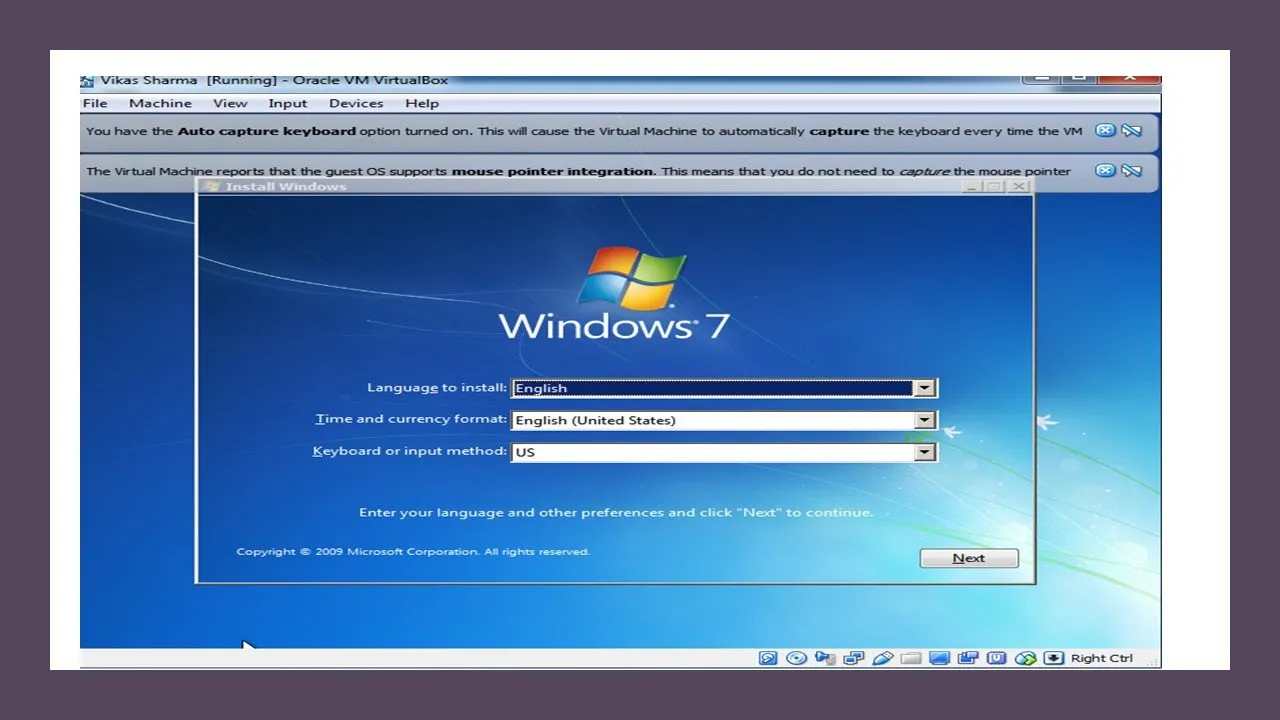Image resolution: width=1280 pixels, height=720 pixels.
Task: Click the video capture status icon
Action: [x=968, y=658]
